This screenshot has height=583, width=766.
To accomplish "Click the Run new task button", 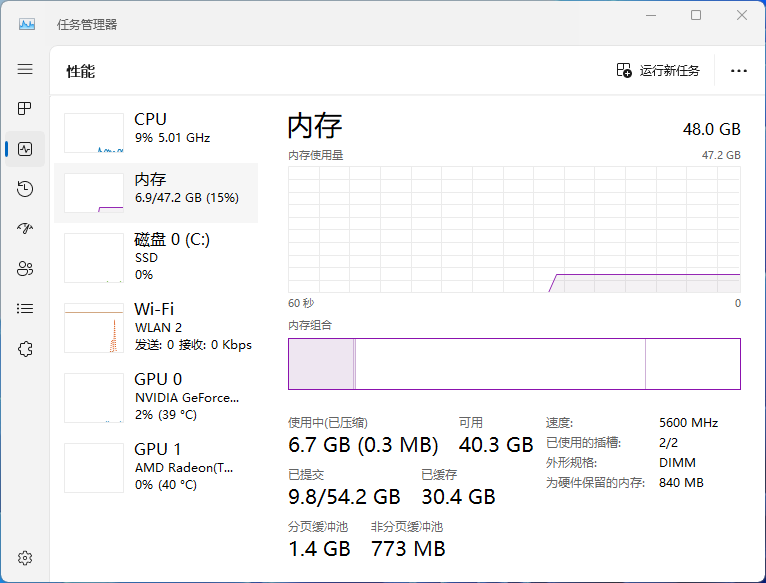I will [658, 71].
